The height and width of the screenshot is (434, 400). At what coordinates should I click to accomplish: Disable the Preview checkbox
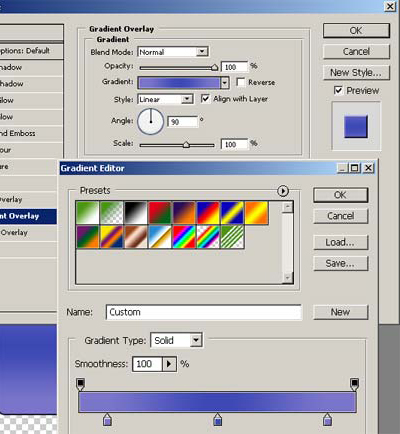(338, 90)
